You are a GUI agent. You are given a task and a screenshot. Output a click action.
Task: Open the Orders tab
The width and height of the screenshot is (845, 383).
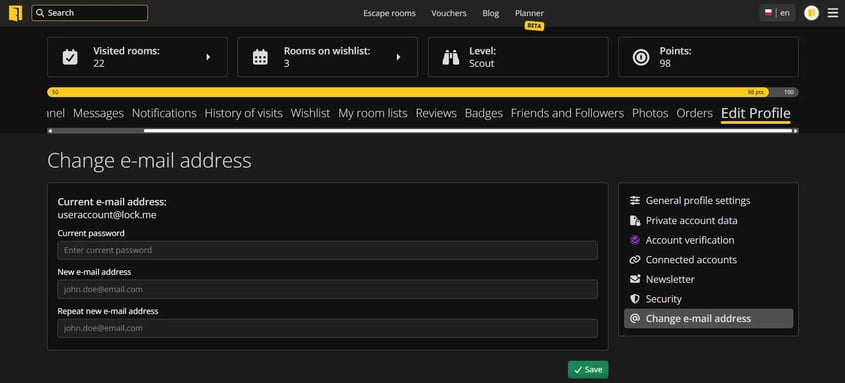click(694, 113)
